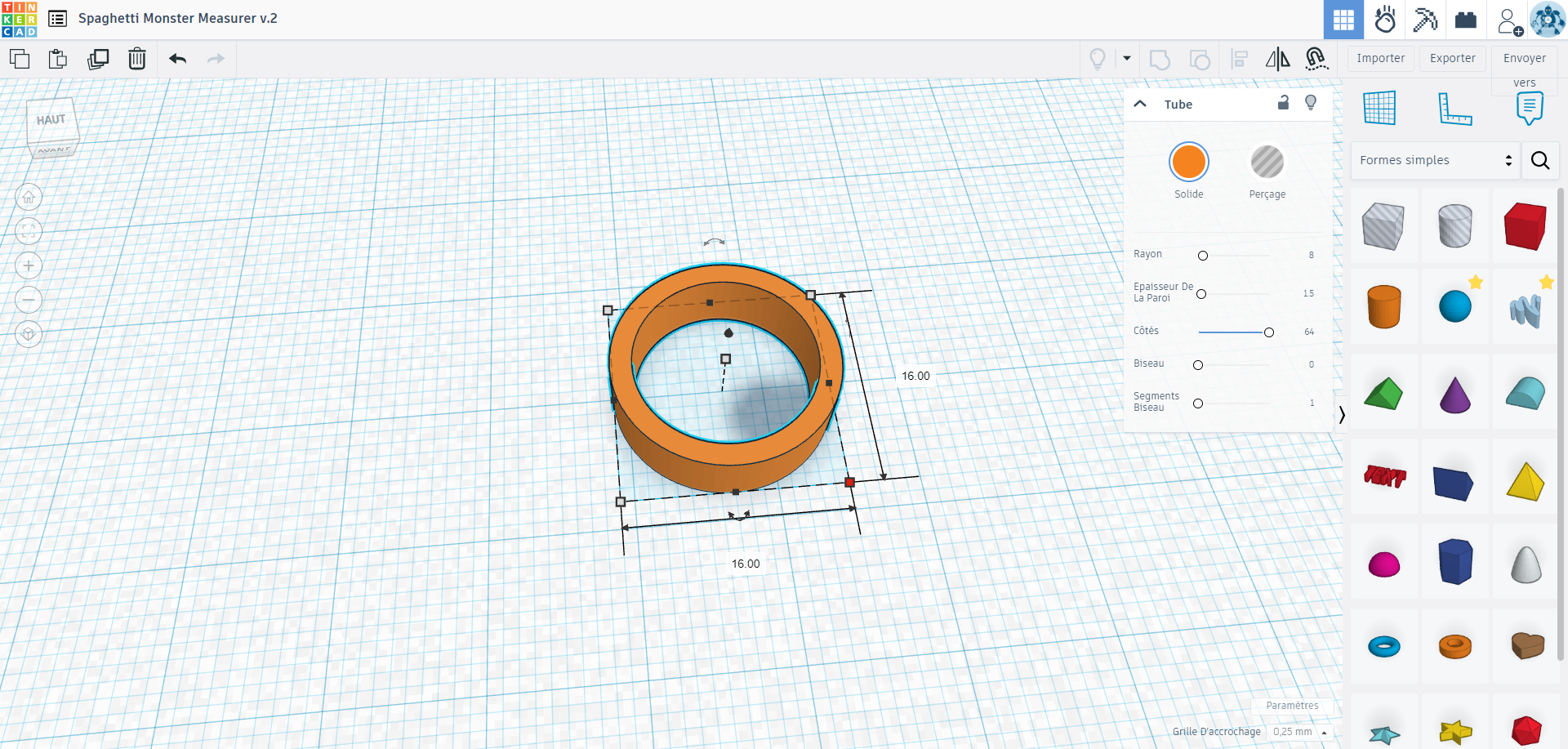Switch to 3D design grid view
This screenshot has height=749, width=1568.
(1343, 20)
